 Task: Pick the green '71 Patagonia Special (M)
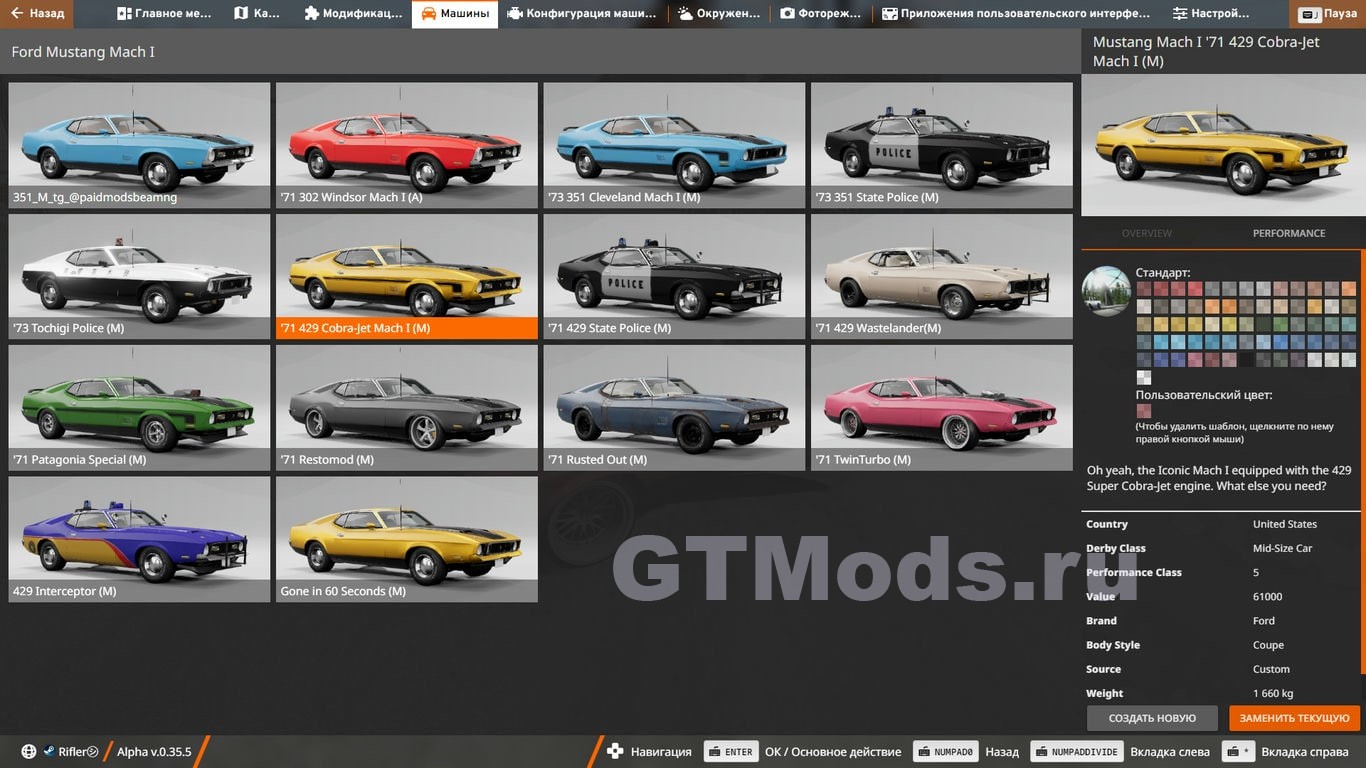(139, 408)
